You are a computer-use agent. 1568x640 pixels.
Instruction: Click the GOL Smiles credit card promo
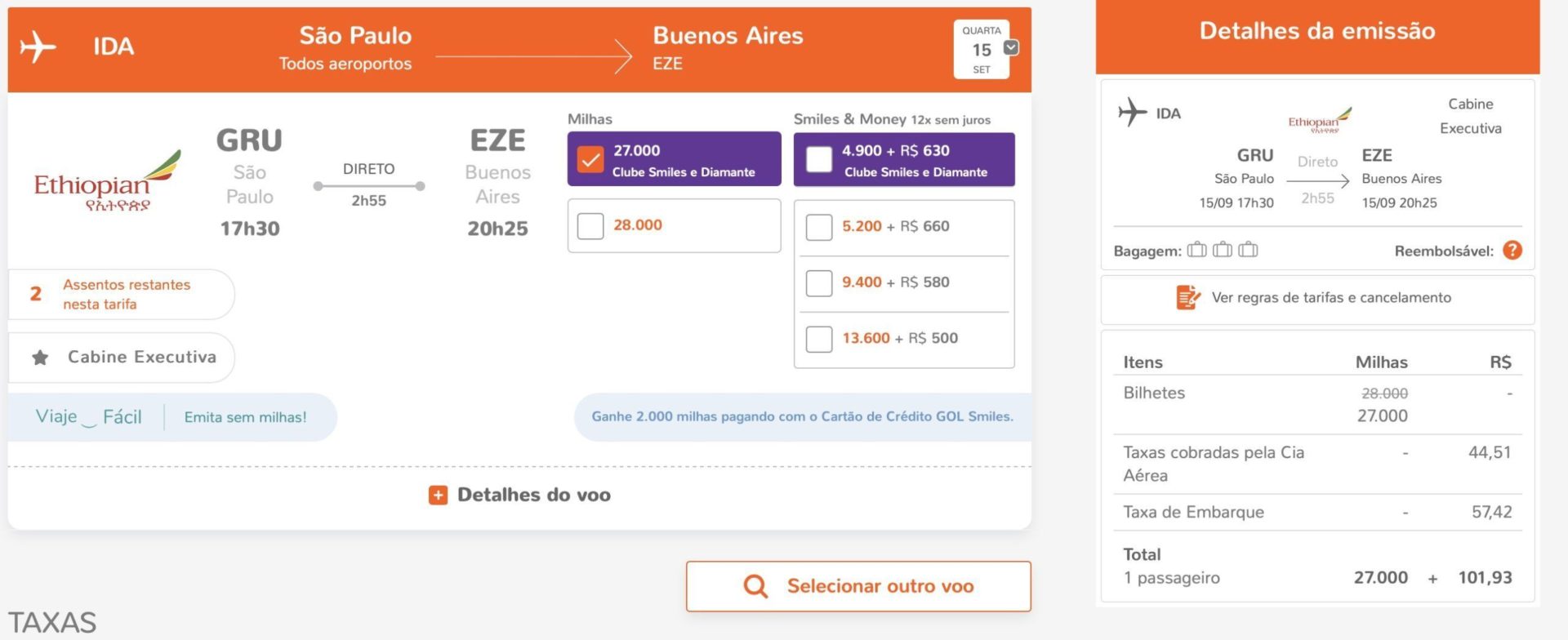(x=803, y=417)
